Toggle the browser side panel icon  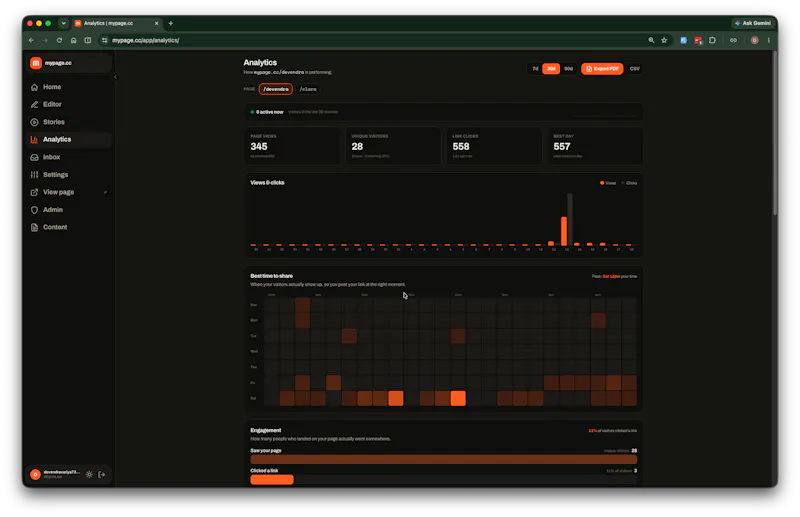point(88,40)
